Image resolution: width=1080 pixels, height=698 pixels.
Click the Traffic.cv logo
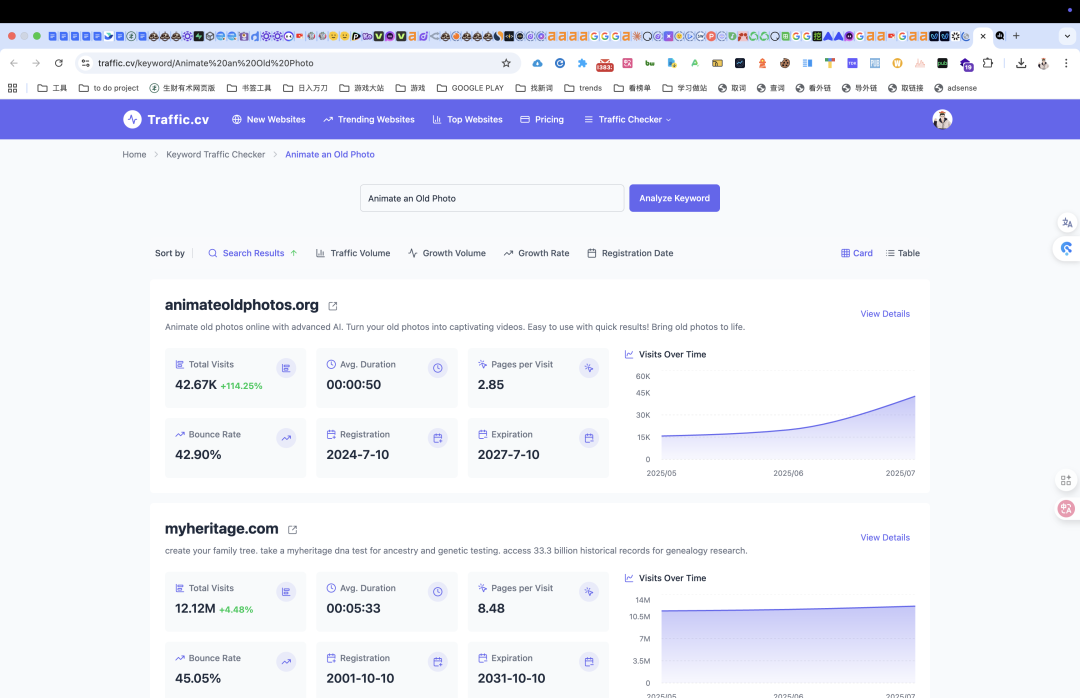pyautogui.click(x=166, y=119)
